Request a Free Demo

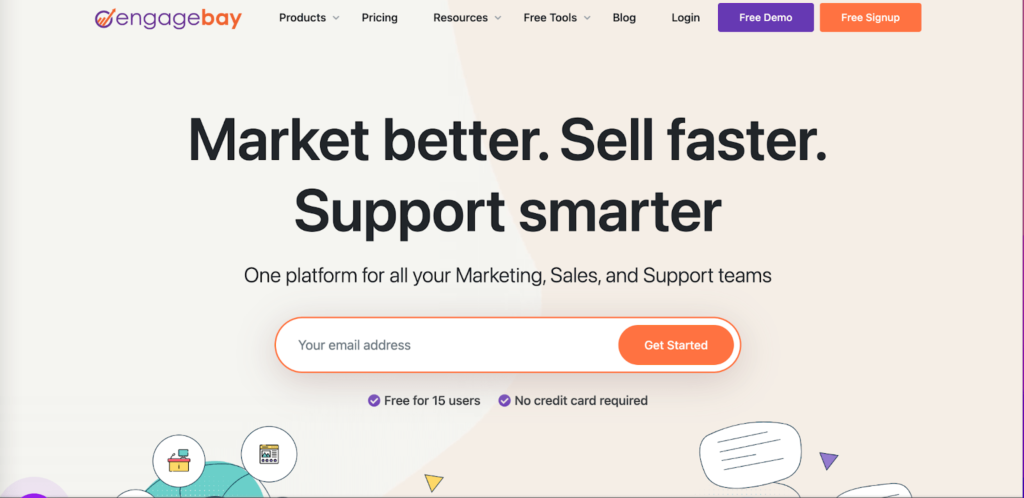pos(765,18)
